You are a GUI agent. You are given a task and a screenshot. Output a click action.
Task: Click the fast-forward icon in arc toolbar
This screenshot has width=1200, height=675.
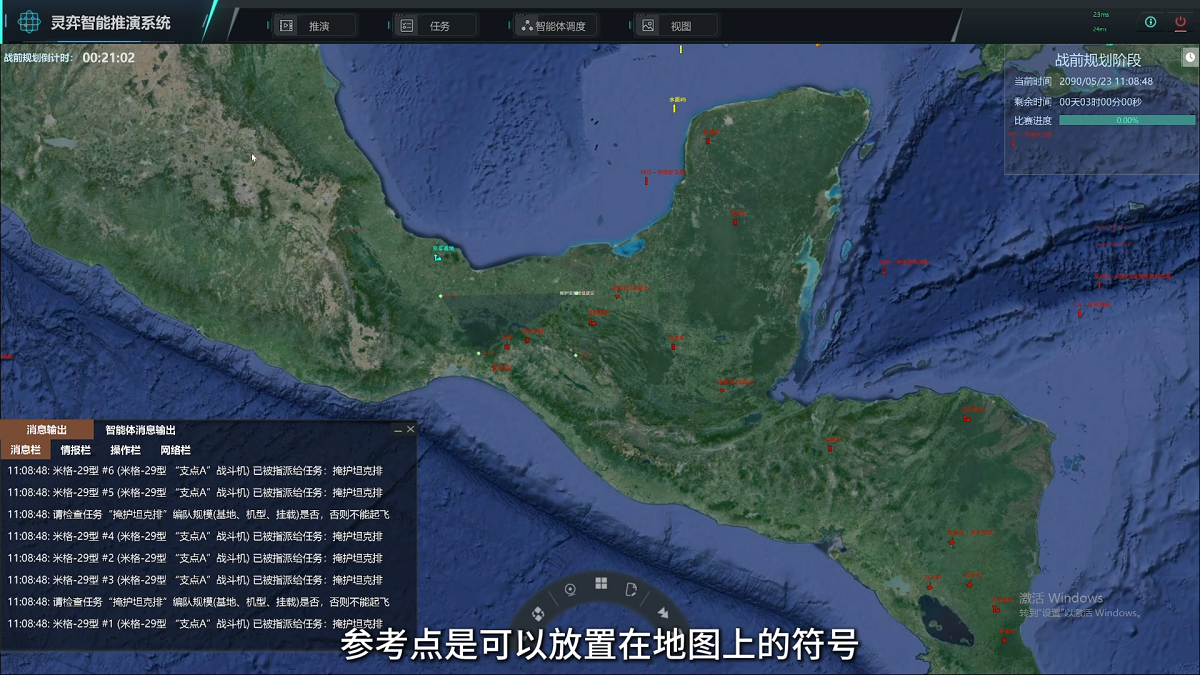(x=661, y=611)
